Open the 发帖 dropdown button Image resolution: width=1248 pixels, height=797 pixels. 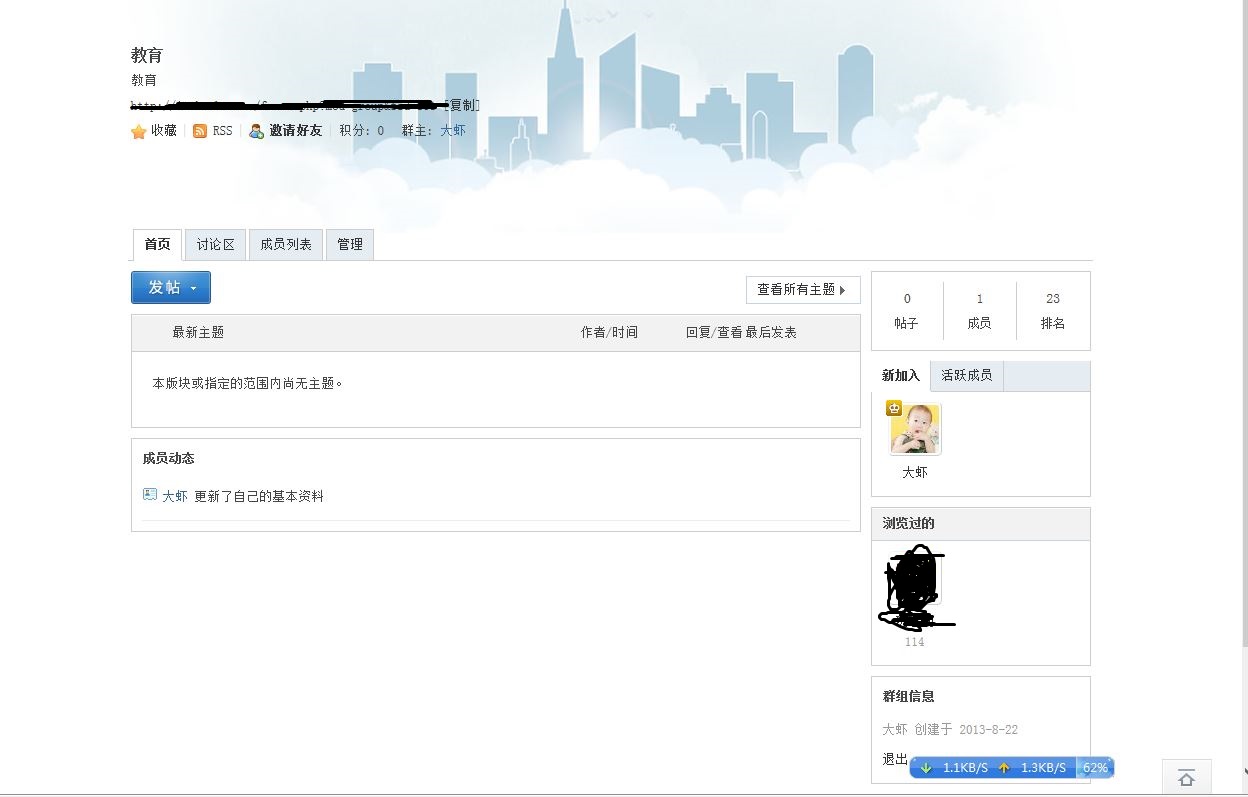coord(171,287)
